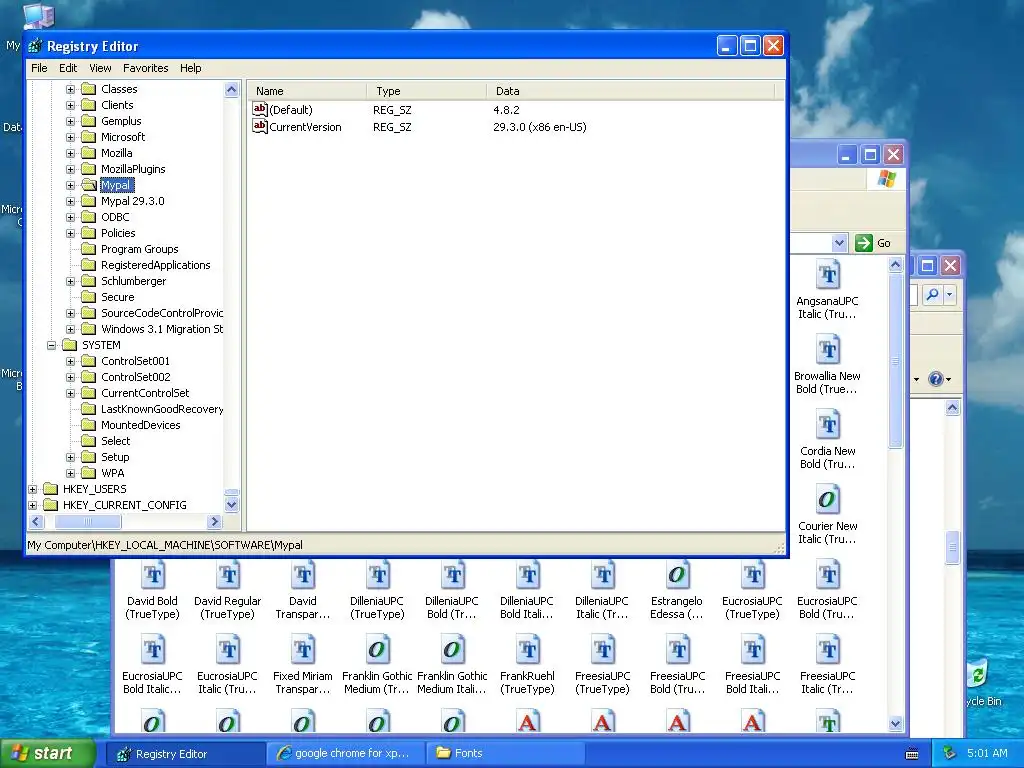This screenshot has height=768, width=1024.
Task: Open the Help menu
Action: click(x=191, y=68)
